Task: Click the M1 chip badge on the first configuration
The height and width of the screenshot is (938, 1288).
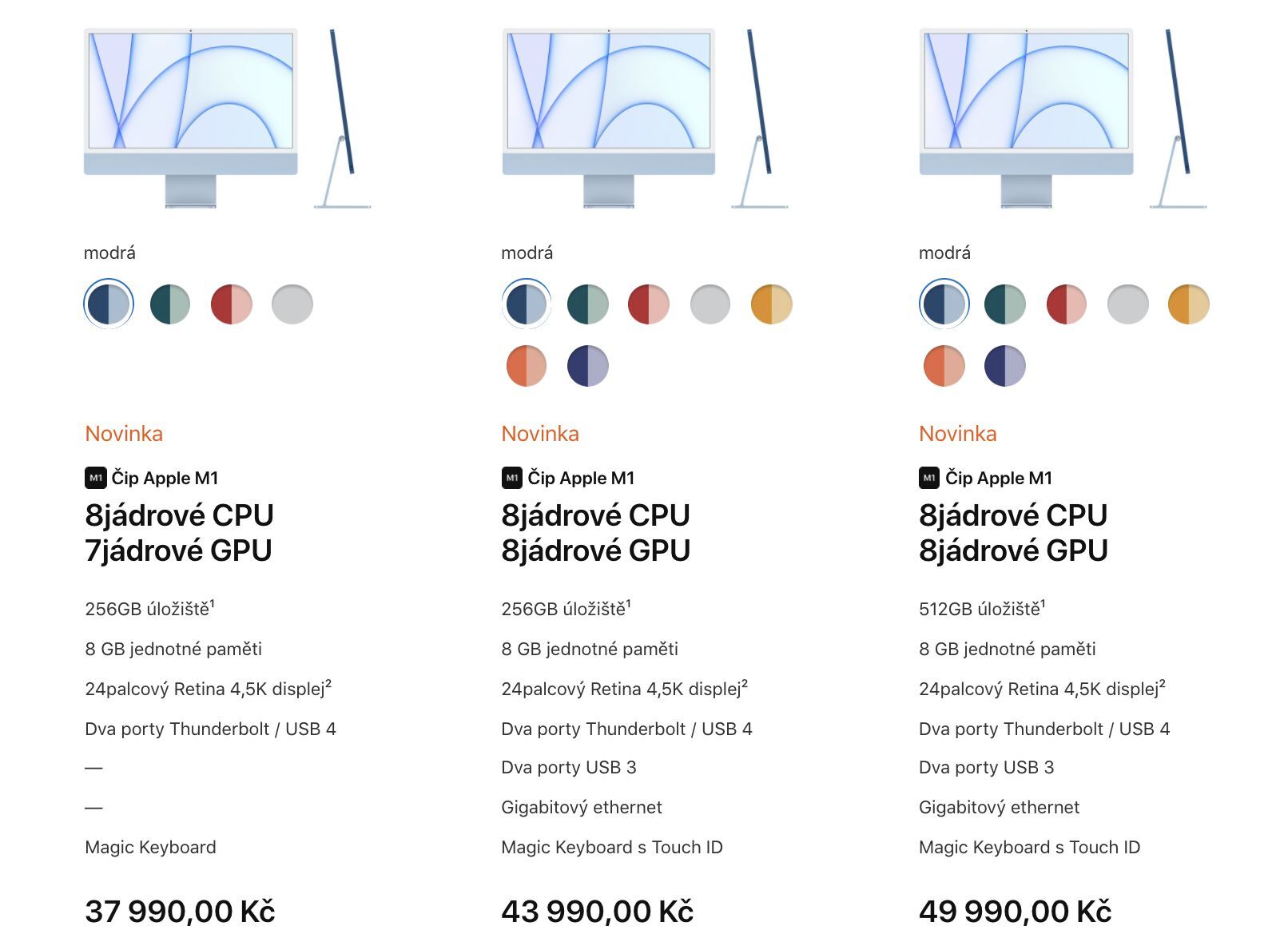Action: pyautogui.click(x=96, y=478)
